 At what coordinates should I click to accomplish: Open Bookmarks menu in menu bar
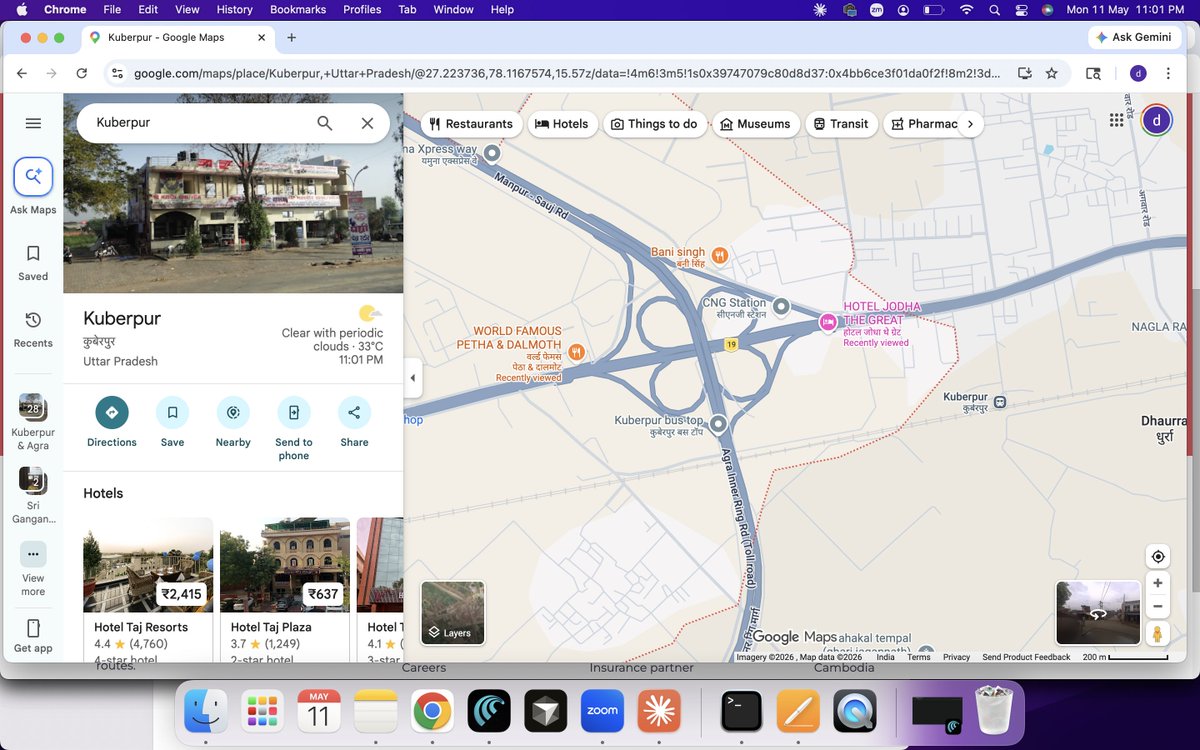(x=298, y=9)
